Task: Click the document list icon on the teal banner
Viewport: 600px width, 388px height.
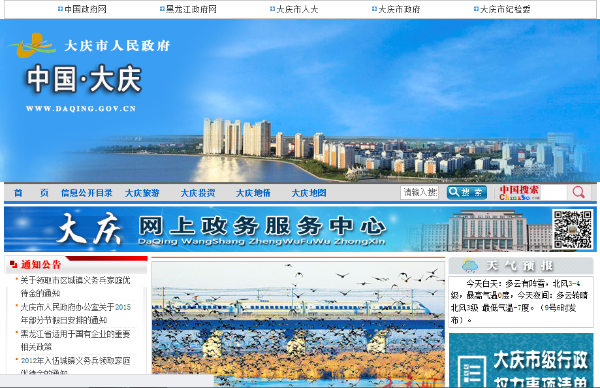Action: coord(471,371)
